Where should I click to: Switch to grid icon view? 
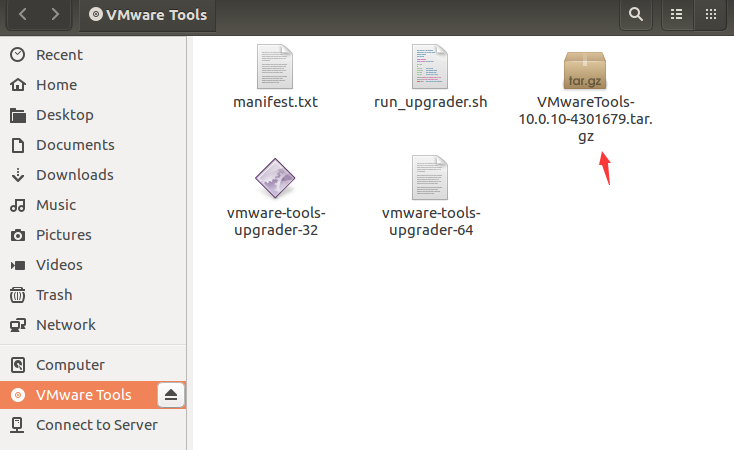click(711, 15)
